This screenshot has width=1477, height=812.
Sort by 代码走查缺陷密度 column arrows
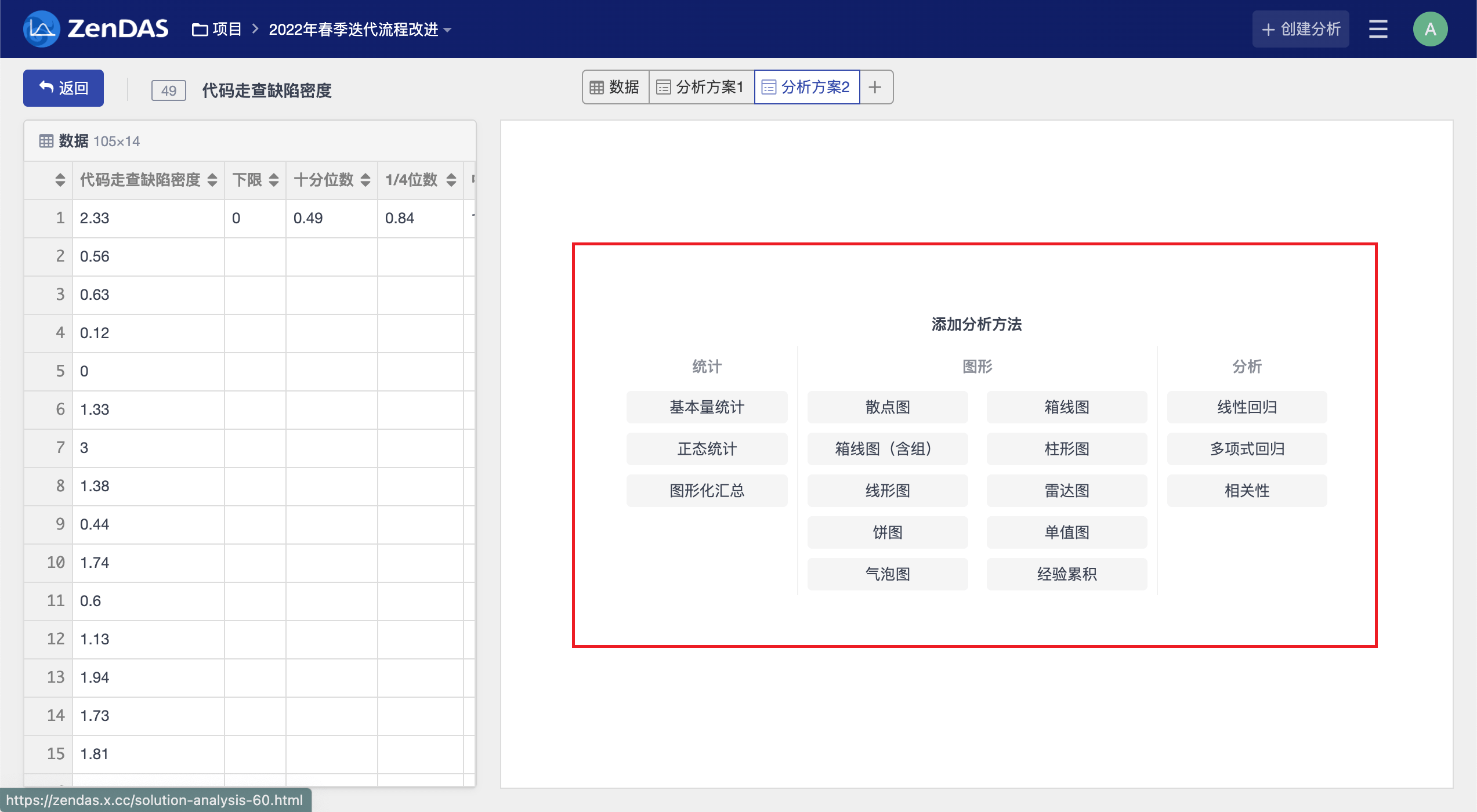(x=212, y=180)
